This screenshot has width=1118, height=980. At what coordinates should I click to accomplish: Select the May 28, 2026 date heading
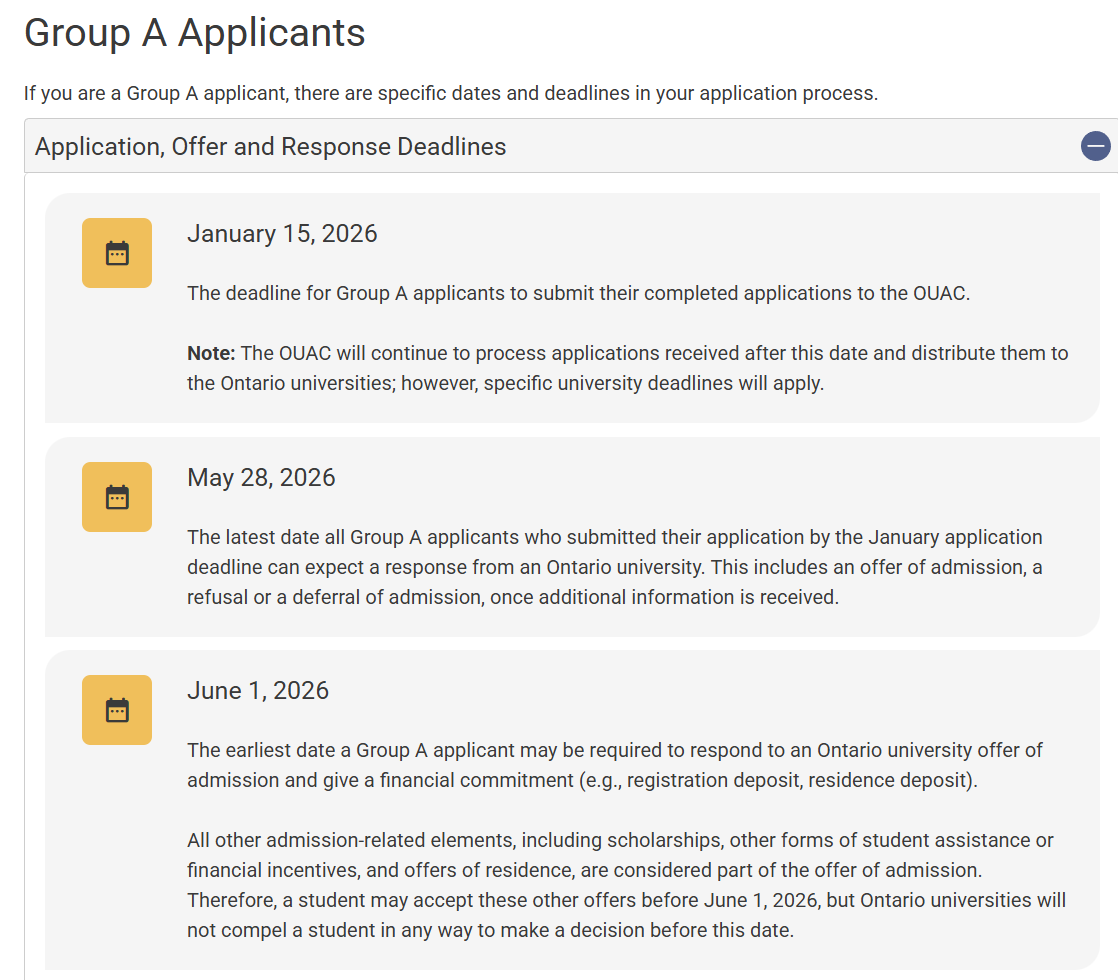pos(261,478)
